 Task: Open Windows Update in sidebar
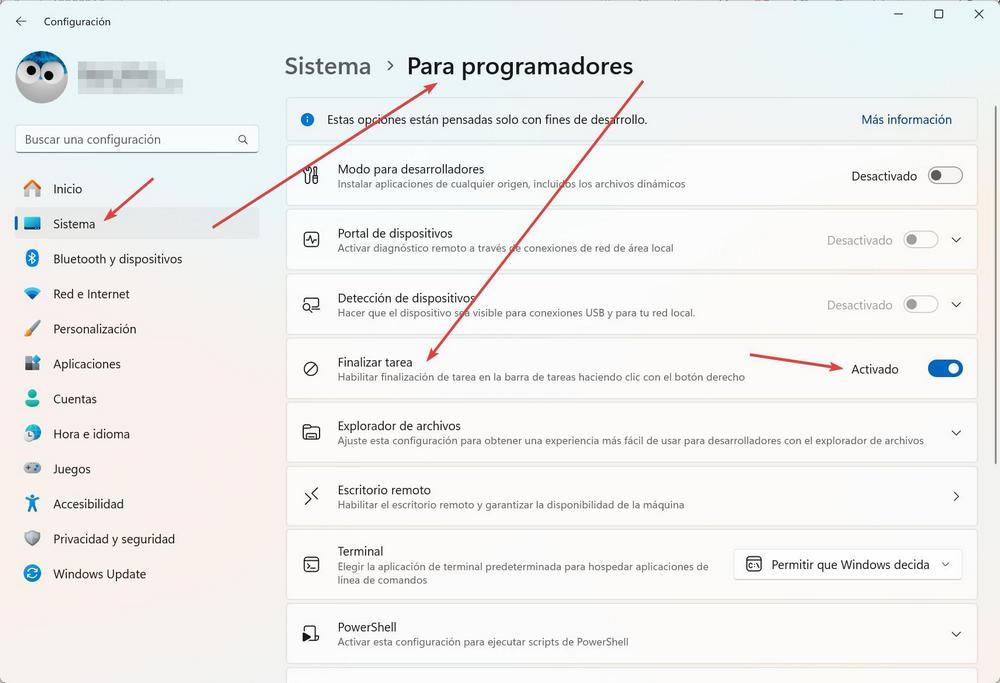pos(137,574)
